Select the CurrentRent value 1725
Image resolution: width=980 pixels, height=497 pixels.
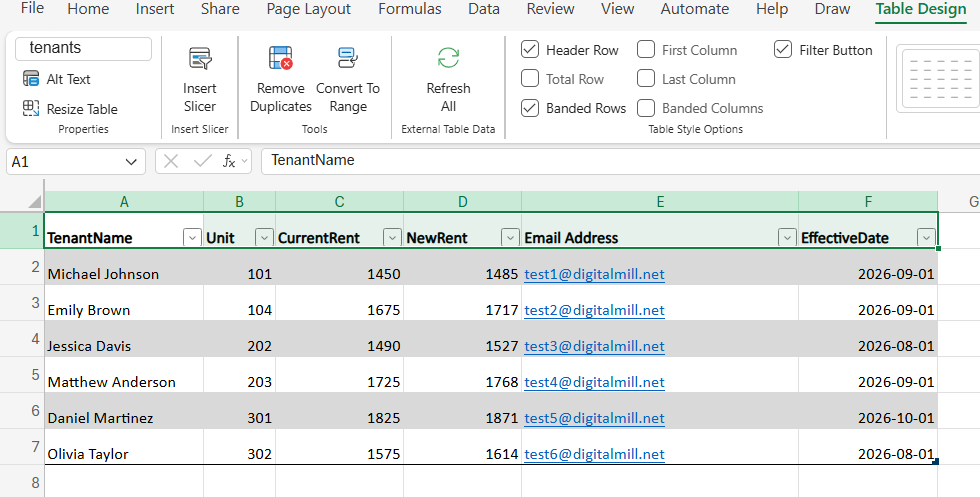click(339, 375)
